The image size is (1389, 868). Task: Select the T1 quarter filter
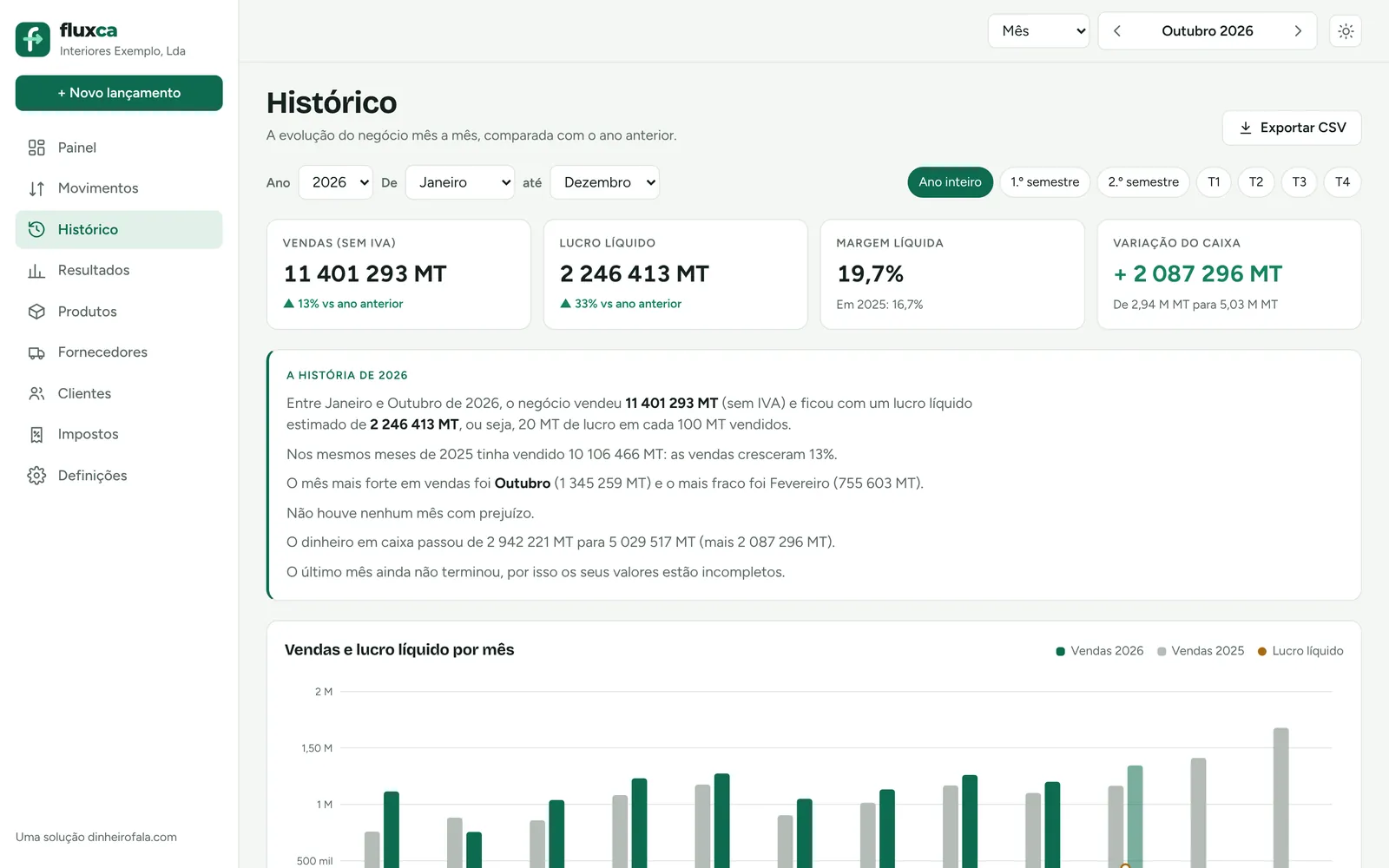(1214, 182)
